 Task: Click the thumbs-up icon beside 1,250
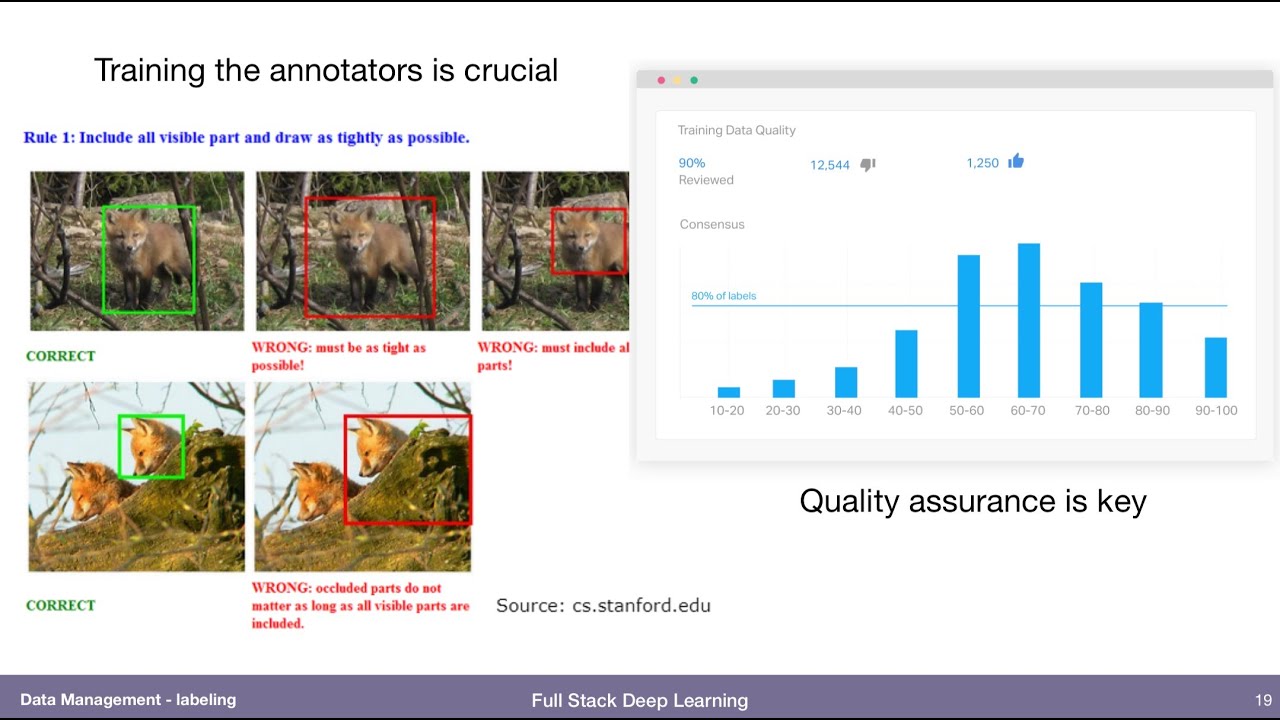(x=1016, y=161)
